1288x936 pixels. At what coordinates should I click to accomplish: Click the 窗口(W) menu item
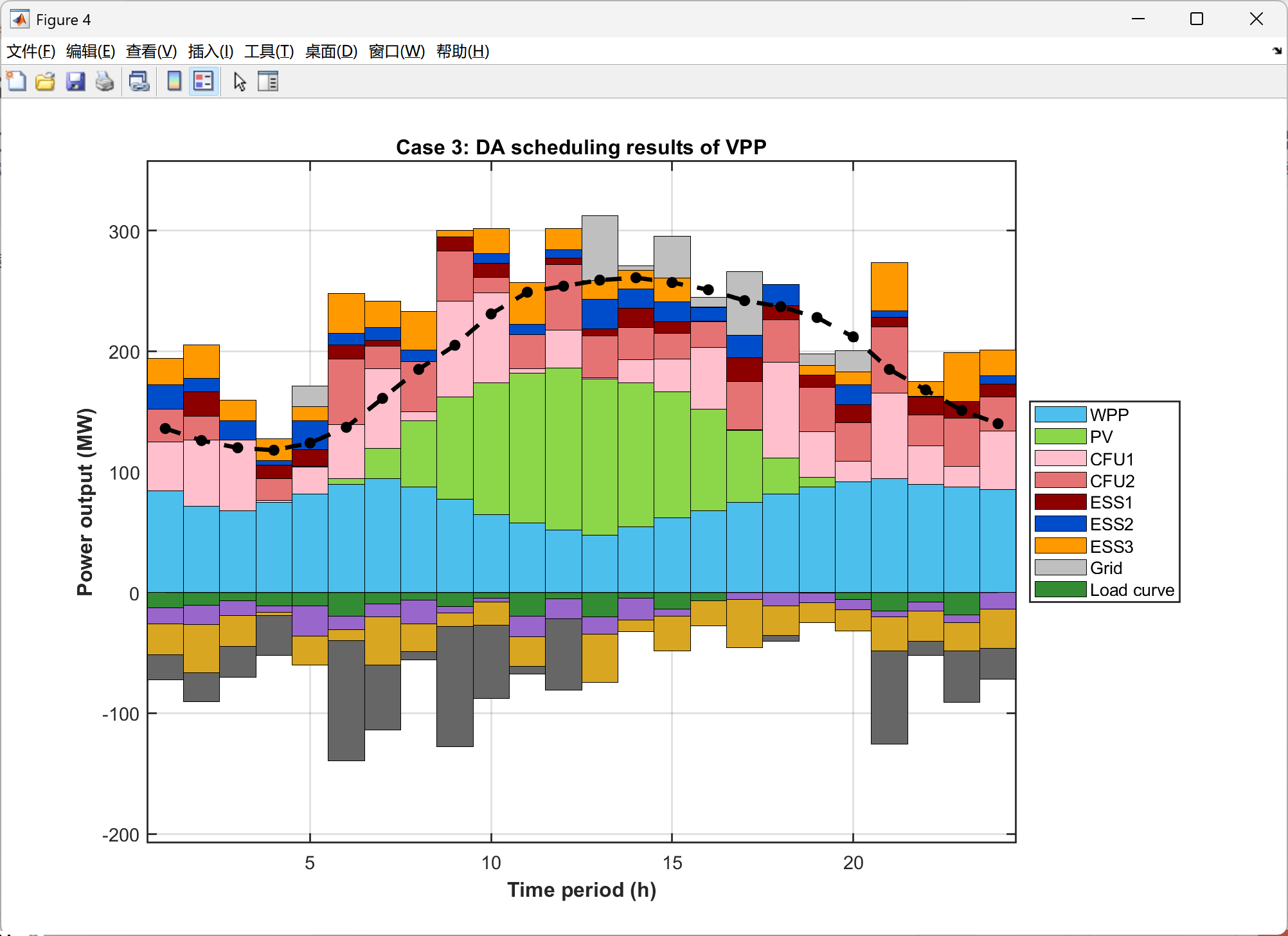pos(397,51)
